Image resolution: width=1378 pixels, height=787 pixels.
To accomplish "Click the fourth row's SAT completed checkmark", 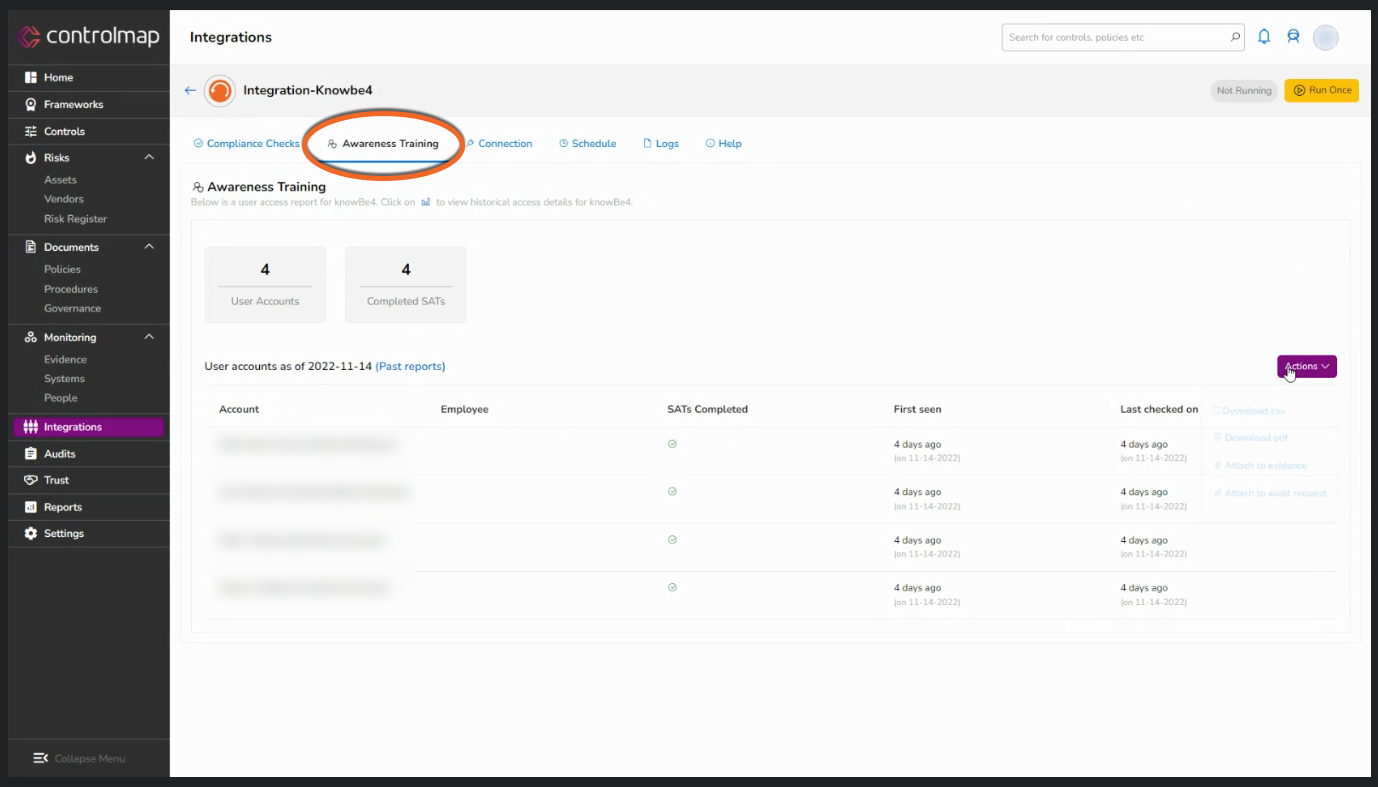I will 672,587.
